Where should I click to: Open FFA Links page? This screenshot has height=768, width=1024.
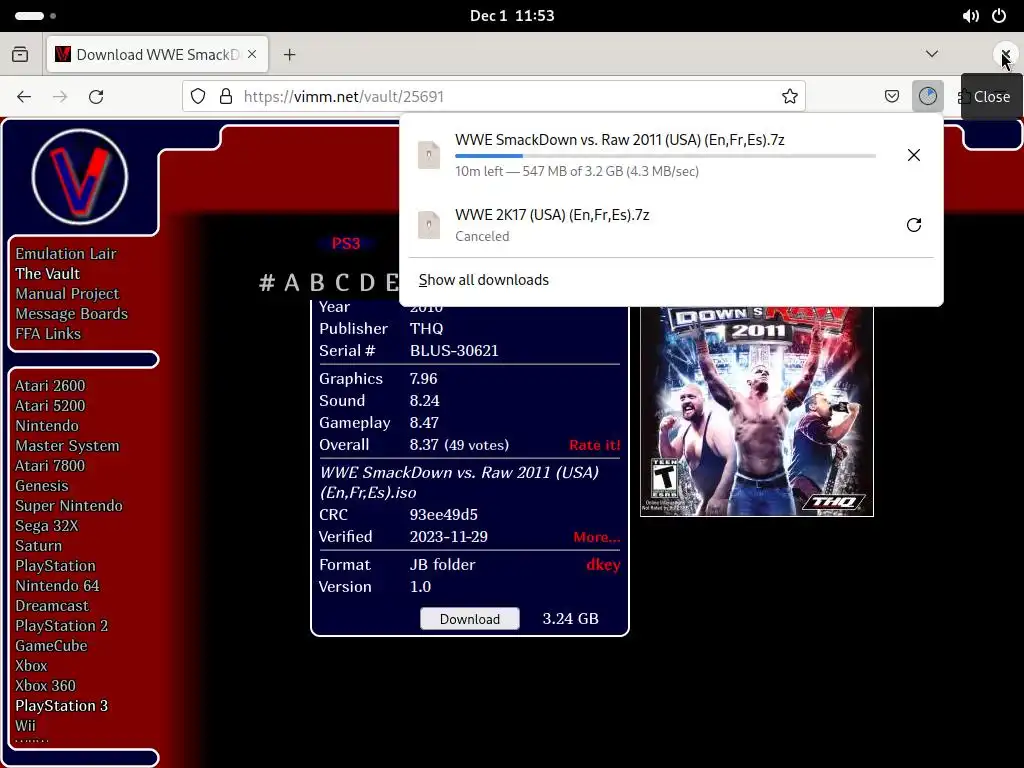click(48, 334)
